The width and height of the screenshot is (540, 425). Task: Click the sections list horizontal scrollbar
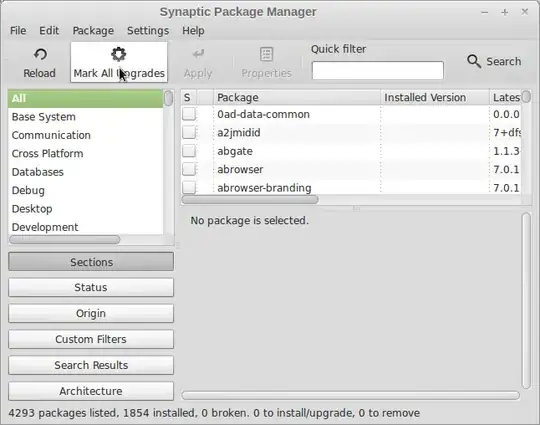(65, 239)
